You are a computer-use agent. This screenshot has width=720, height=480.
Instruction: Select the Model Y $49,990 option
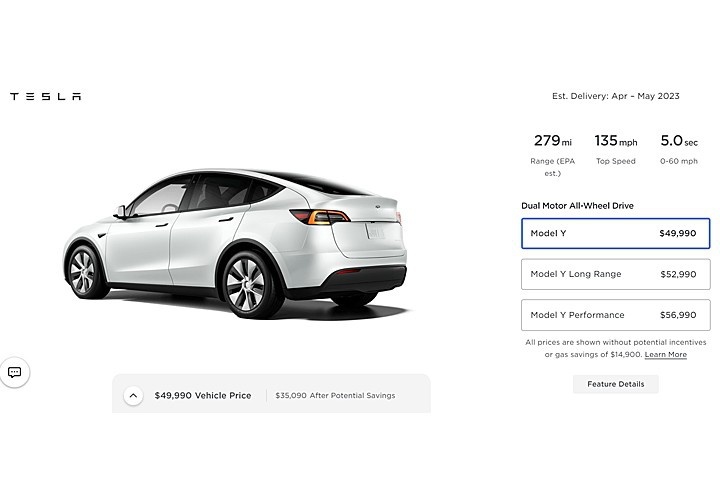tap(615, 233)
